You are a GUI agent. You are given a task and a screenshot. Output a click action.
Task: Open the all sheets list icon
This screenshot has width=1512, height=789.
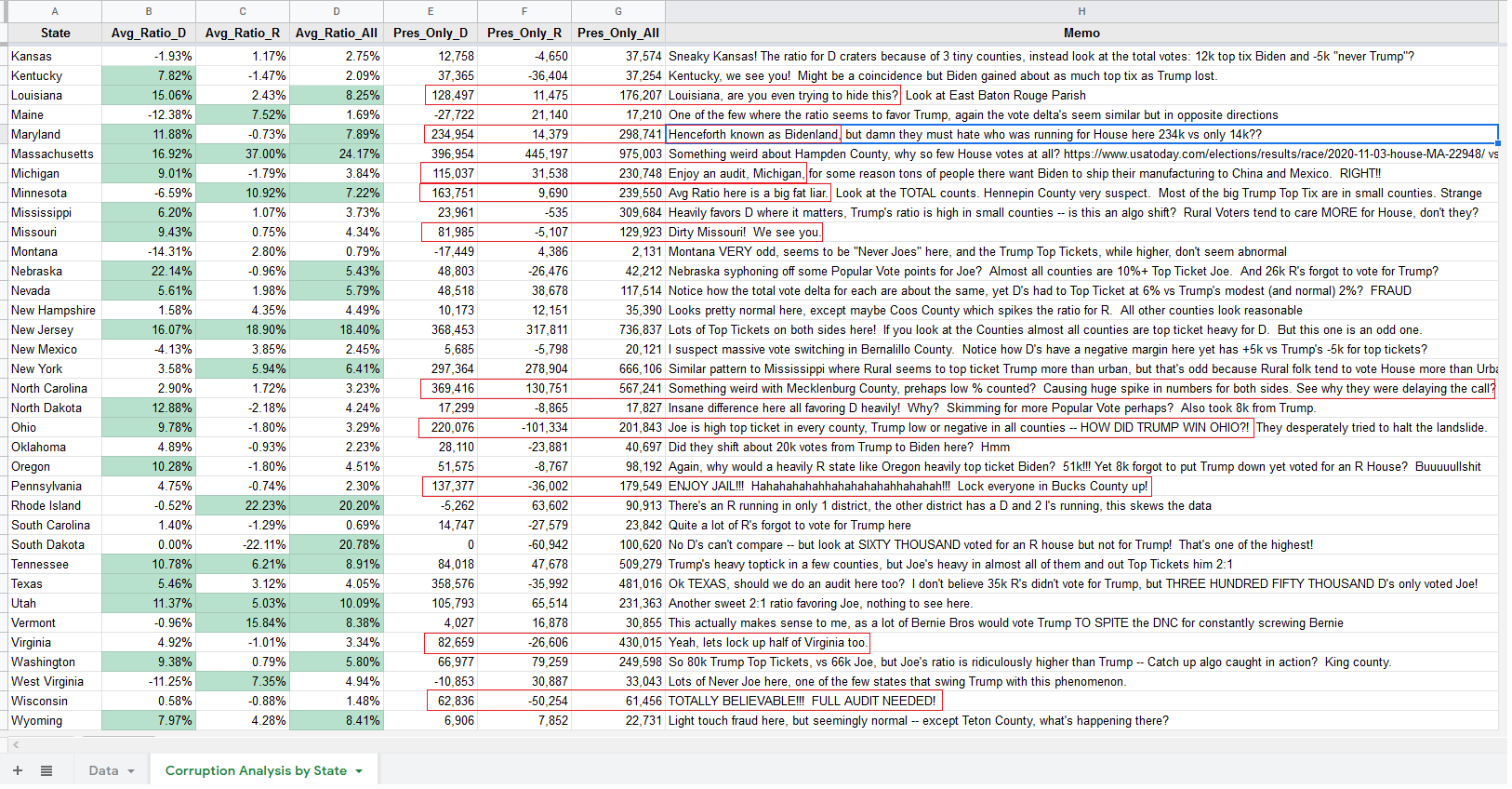(x=46, y=770)
